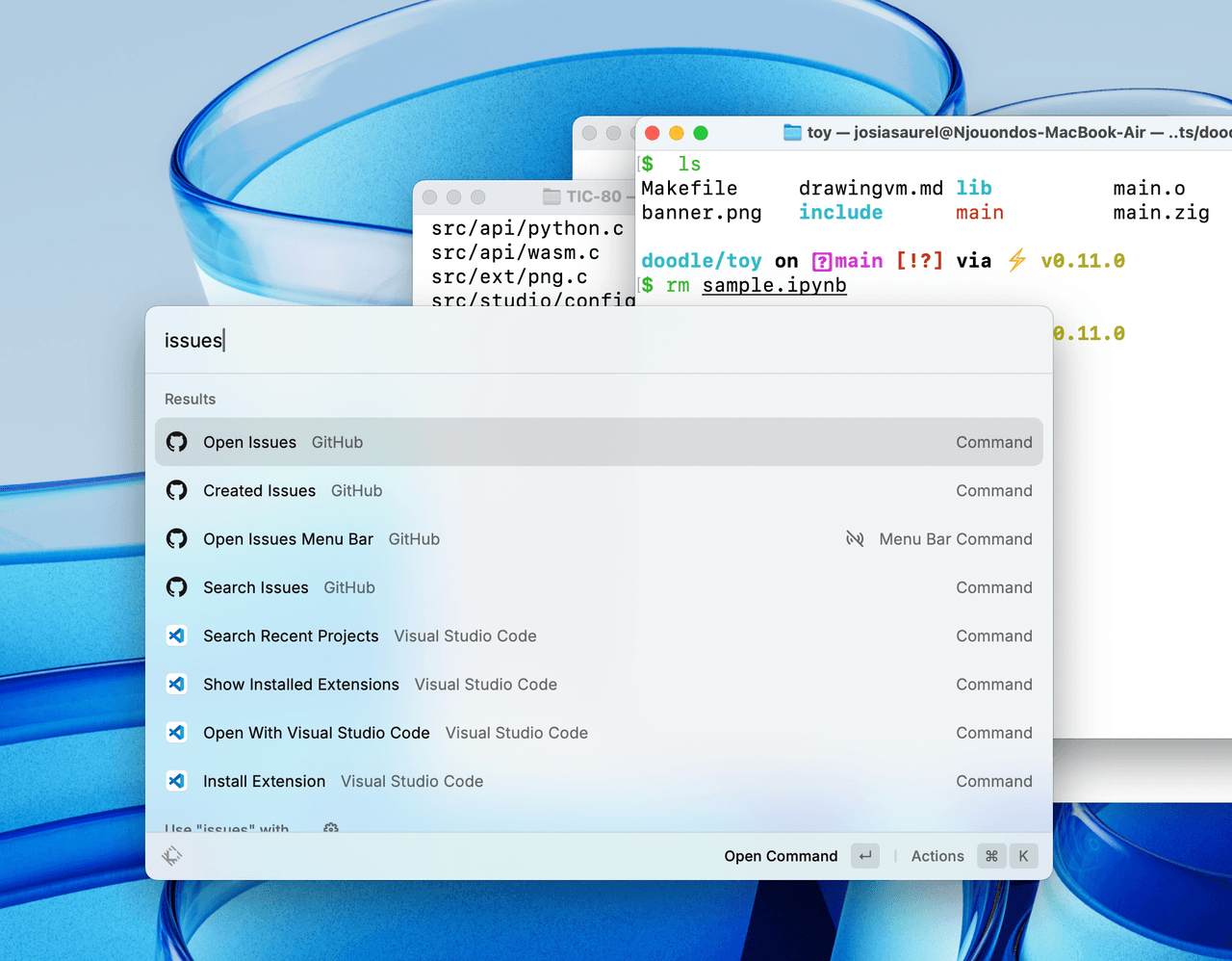Click GitHub icon beside Open Issues Menu Bar
This screenshot has width=1232, height=961.
pyautogui.click(x=177, y=539)
